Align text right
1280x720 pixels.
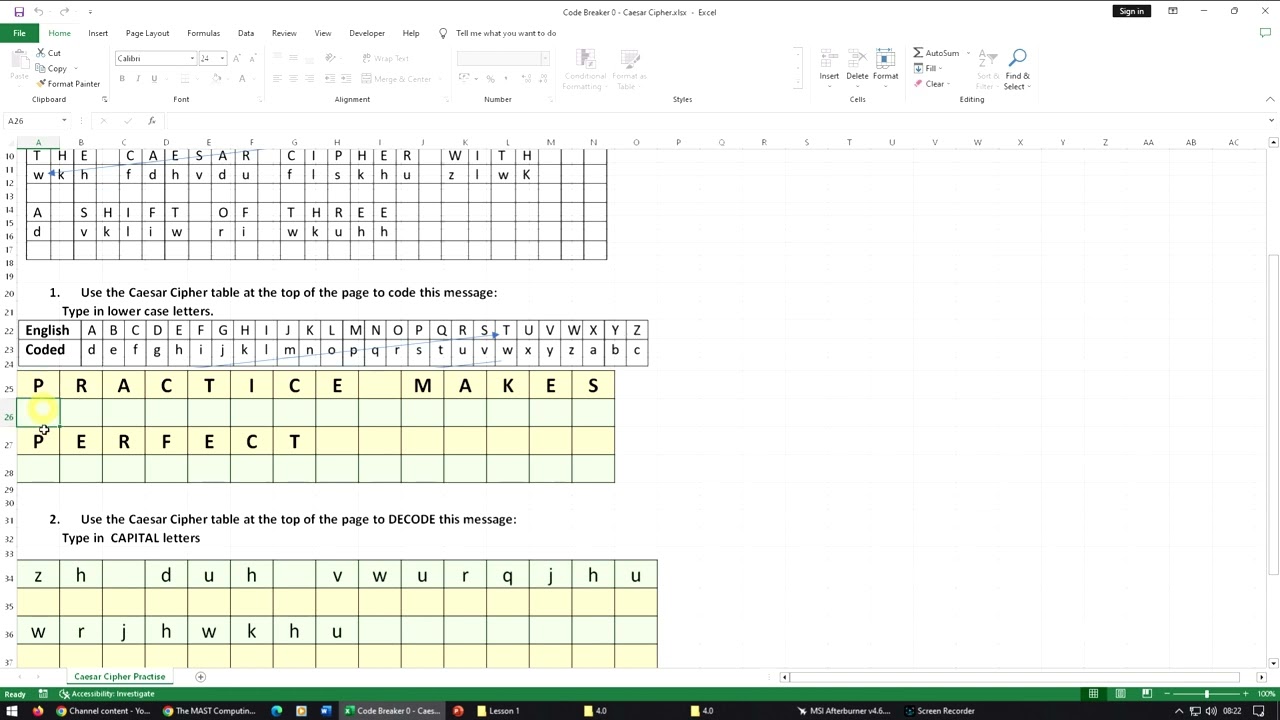pos(309,79)
